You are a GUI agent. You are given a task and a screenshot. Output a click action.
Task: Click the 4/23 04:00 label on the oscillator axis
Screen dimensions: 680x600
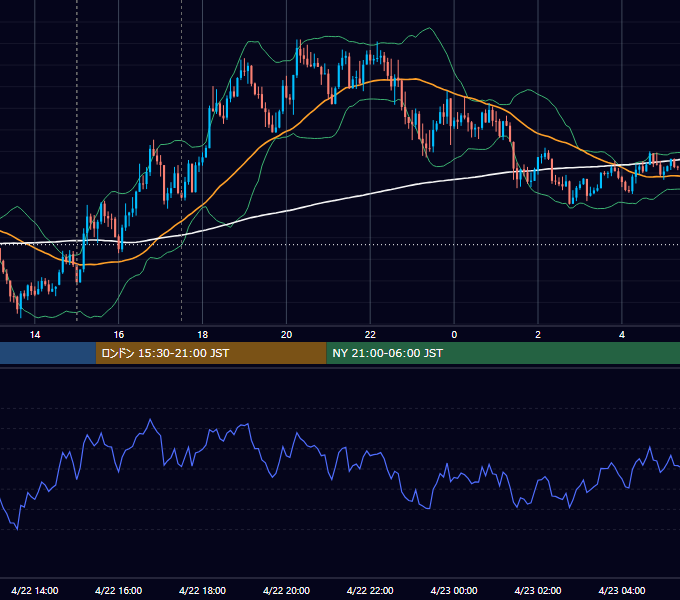622,590
